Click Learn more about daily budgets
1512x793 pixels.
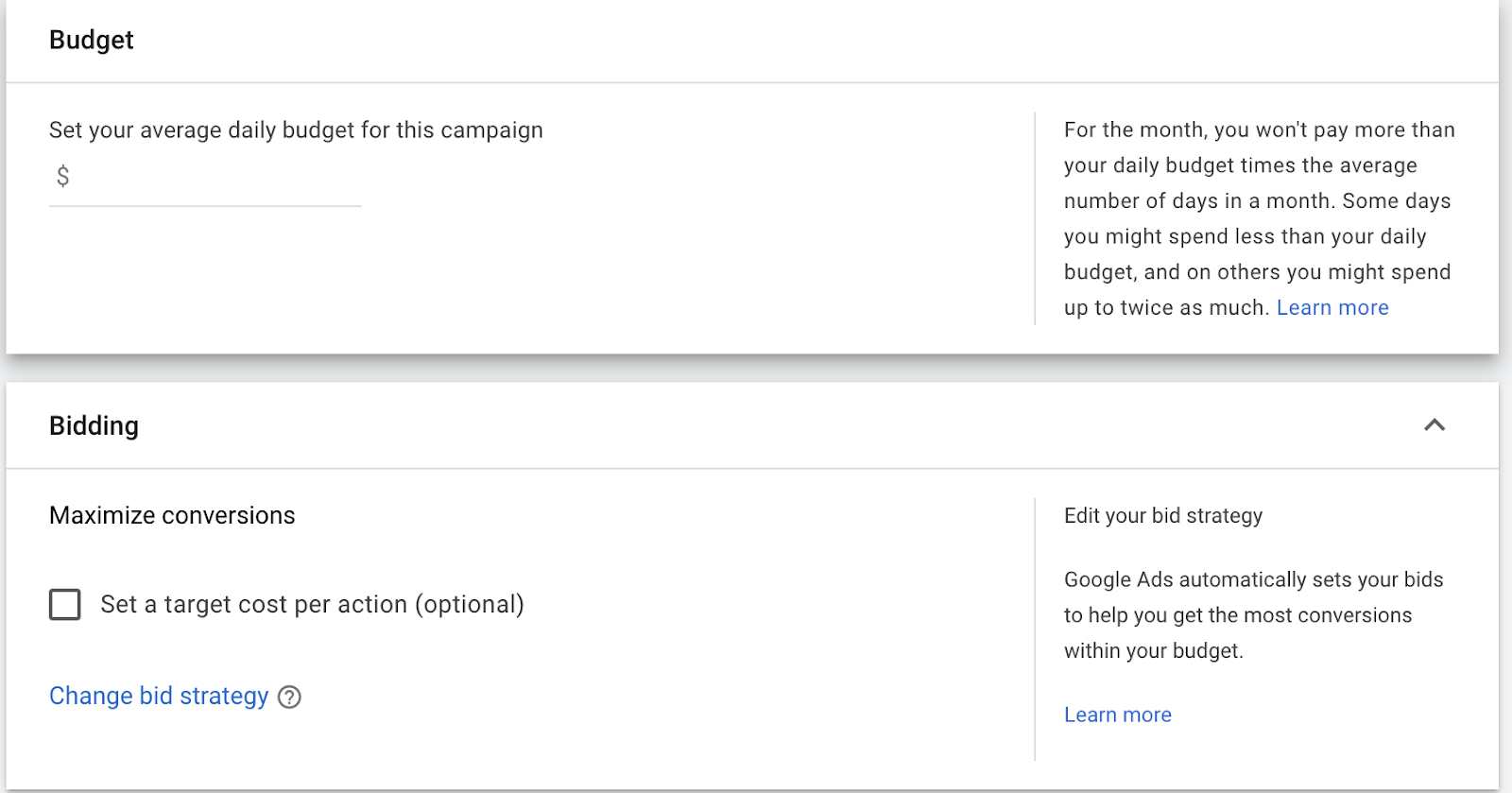[x=1332, y=307]
